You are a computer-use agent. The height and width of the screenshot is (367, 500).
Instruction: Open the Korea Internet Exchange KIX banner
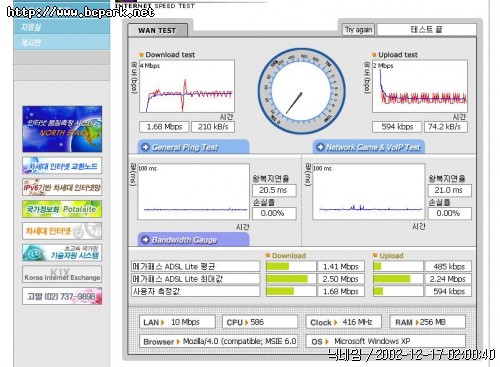click(62, 274)
